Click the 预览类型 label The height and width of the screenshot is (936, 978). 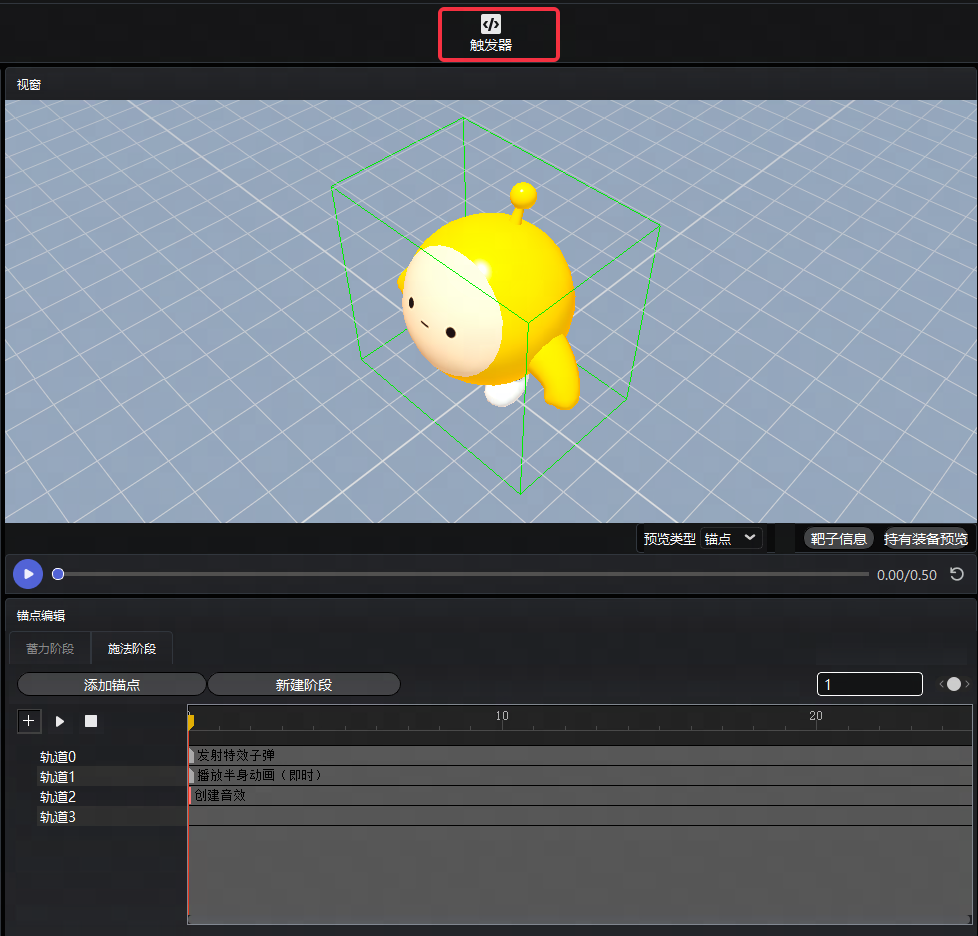[x=669, y=539]
